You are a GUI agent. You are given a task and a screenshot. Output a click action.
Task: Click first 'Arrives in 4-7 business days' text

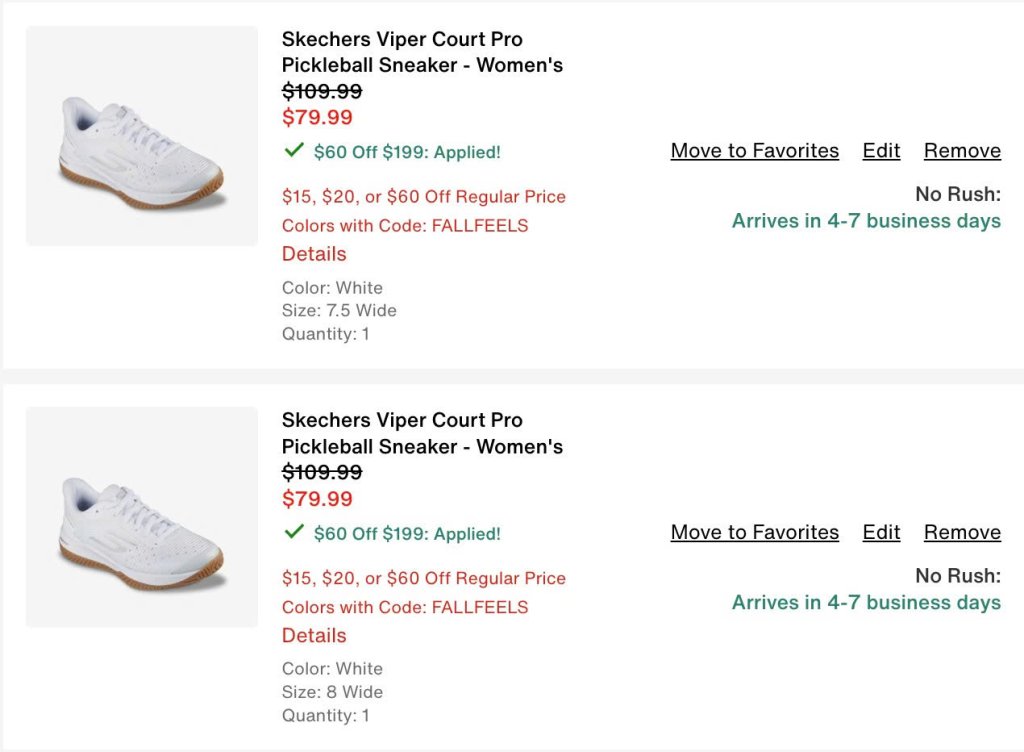point(866,221)
